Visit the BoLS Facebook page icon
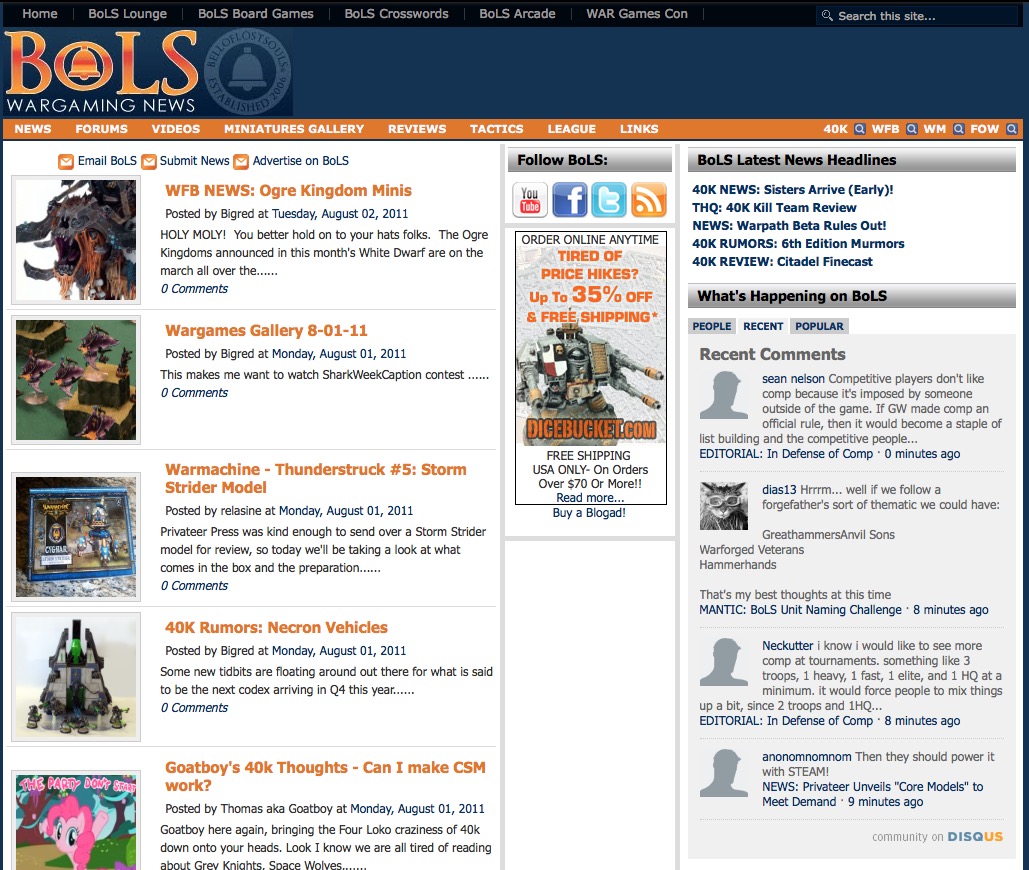1029x870 pixels. [x=570, y=199]
